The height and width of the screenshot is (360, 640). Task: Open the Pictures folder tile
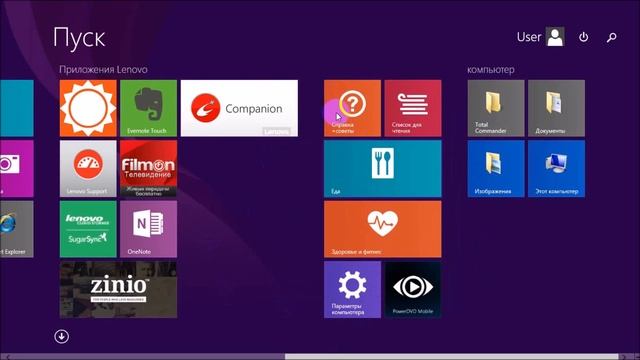[496, 169]
